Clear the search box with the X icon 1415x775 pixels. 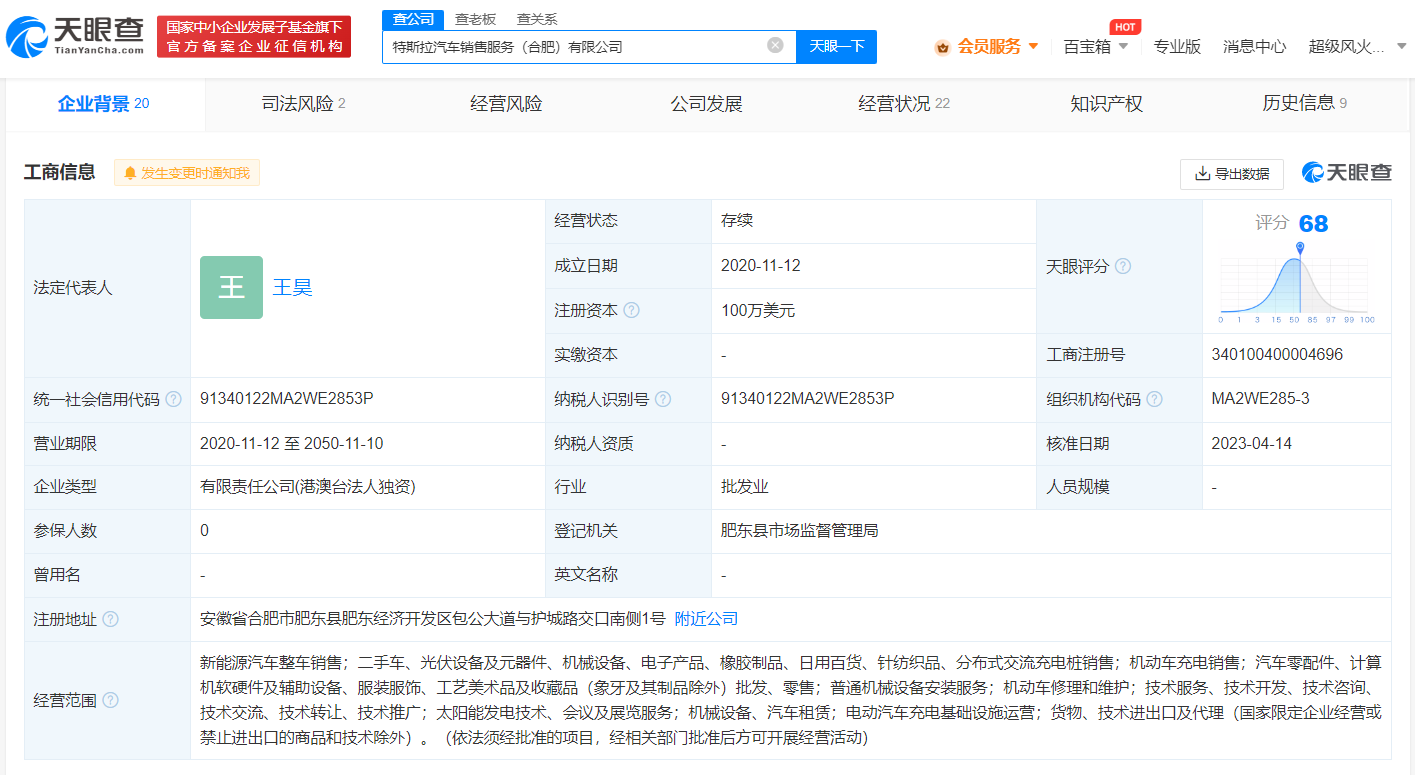coord(775,45)
